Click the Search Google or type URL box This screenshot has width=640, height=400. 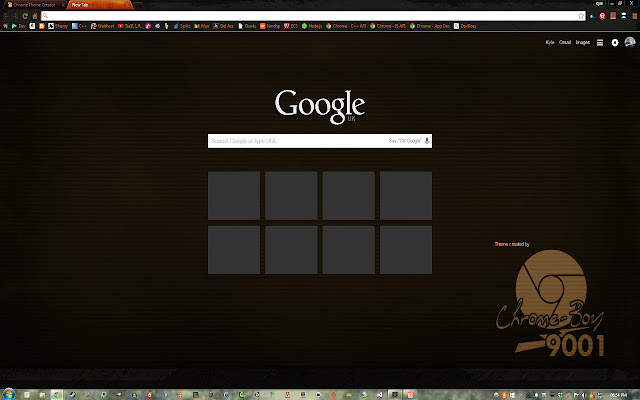tap(320, 141)
